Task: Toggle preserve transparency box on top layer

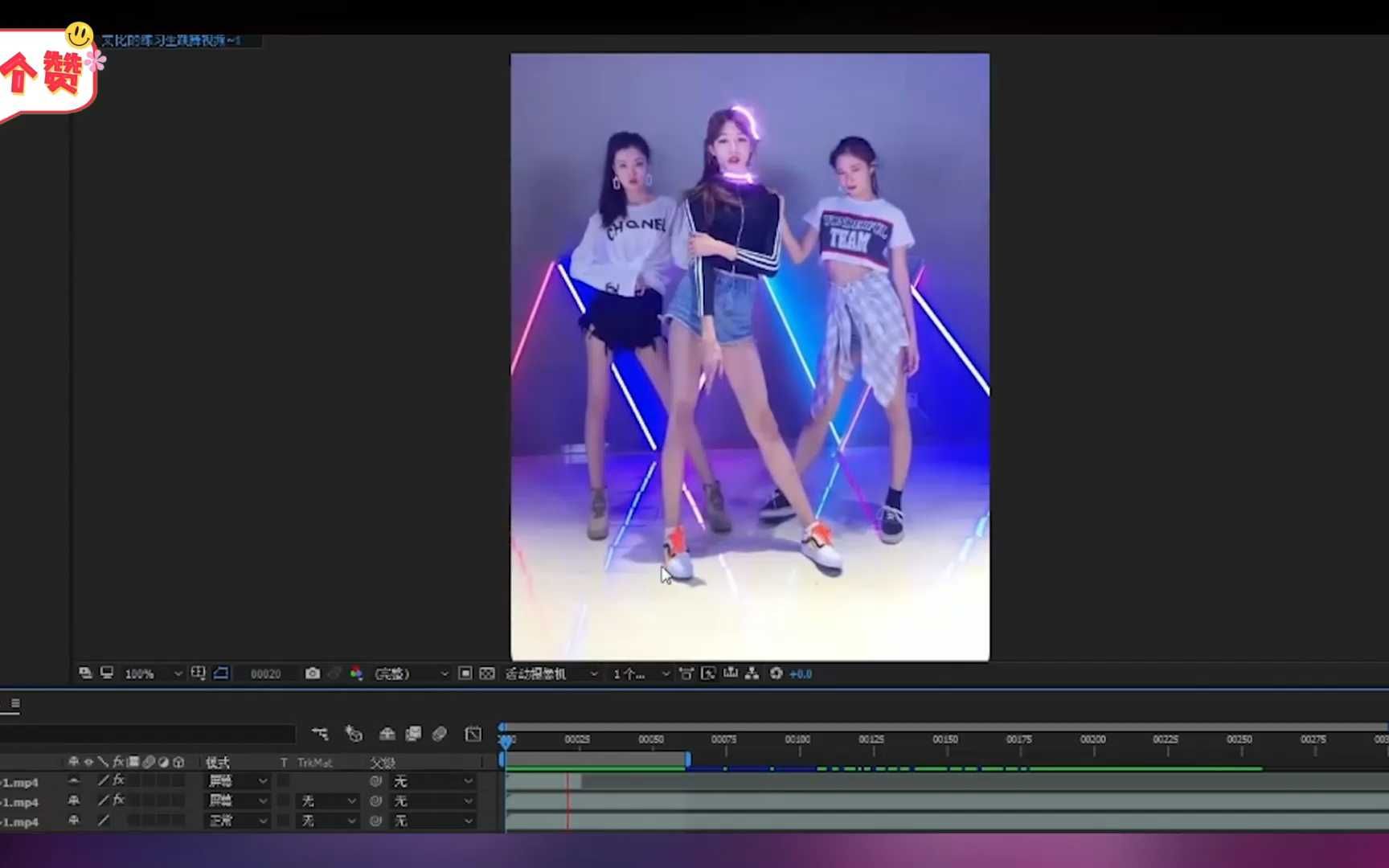Action: tap(283, 780)
